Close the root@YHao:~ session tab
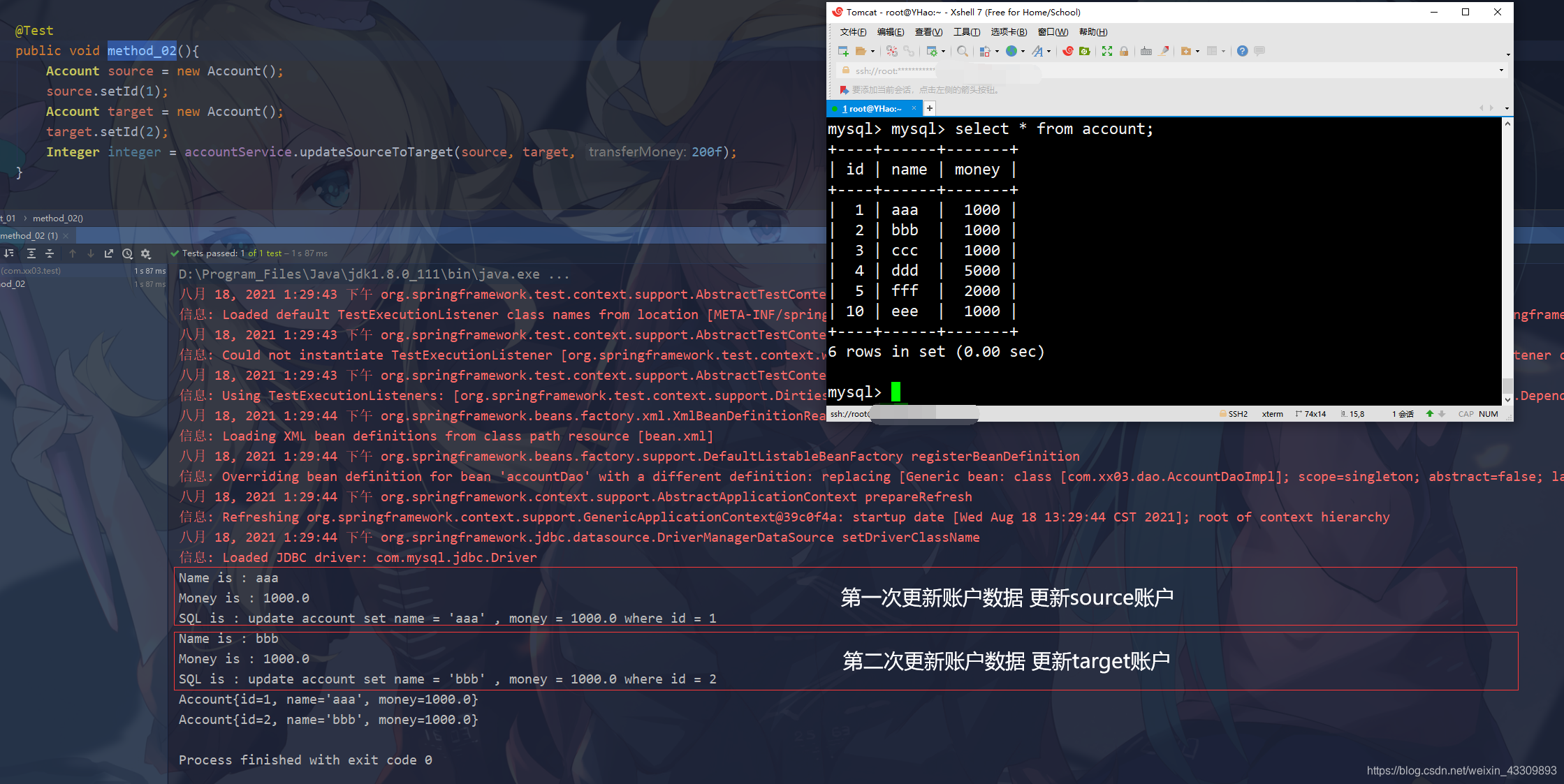 point(914,108)
